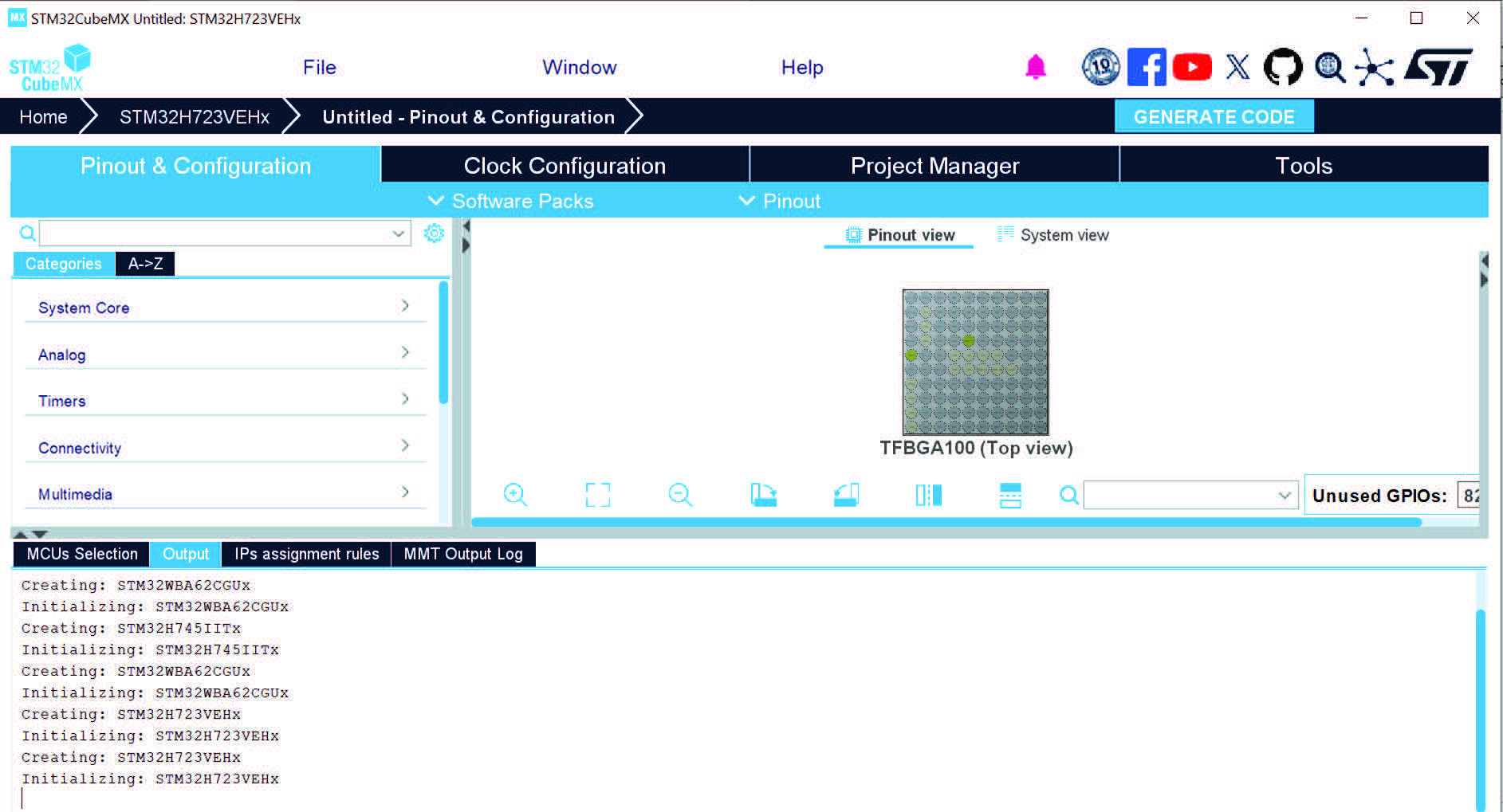Open the Window menu
Image resolution: width=1503 pixels, height=812 pixels.
[x=580, y=67]
